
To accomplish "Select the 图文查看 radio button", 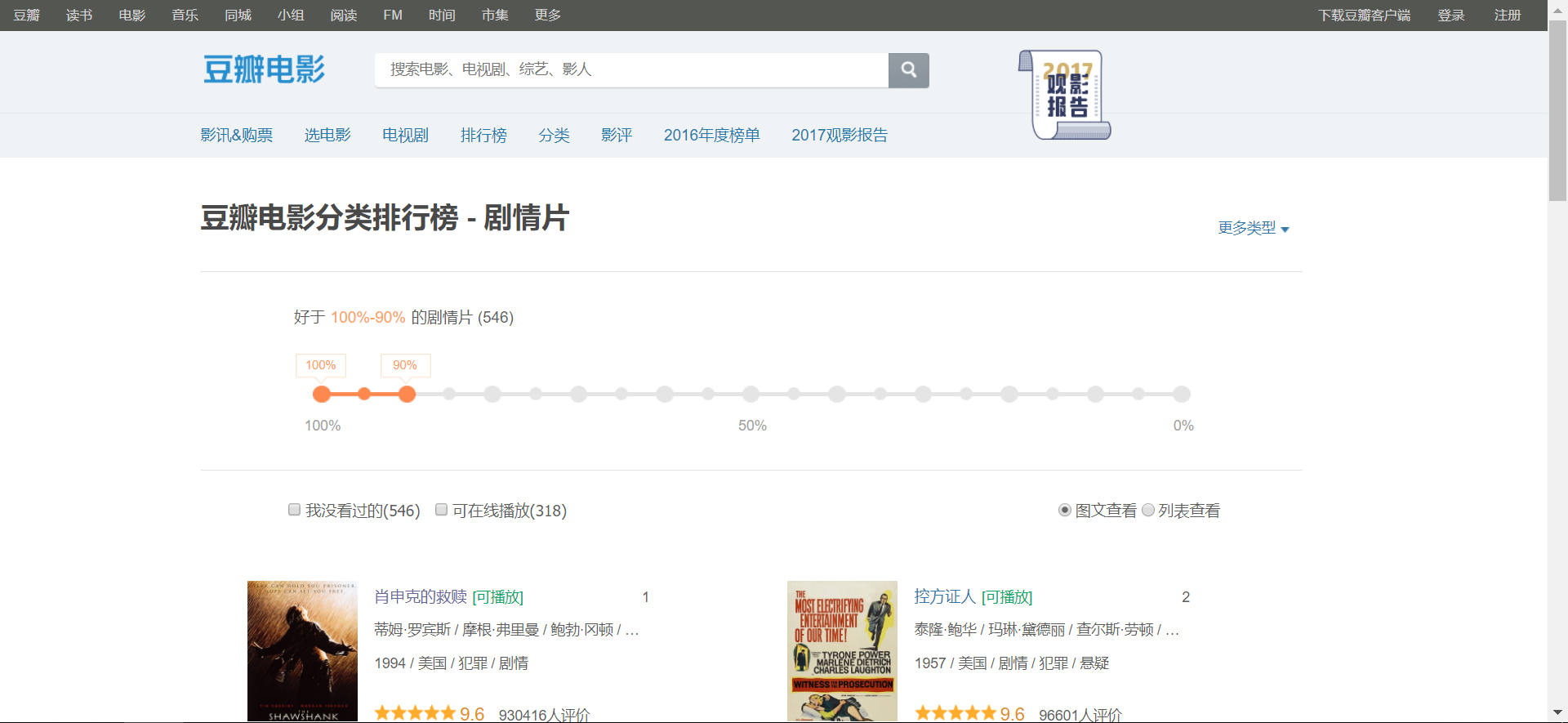I will point(1065,510).
